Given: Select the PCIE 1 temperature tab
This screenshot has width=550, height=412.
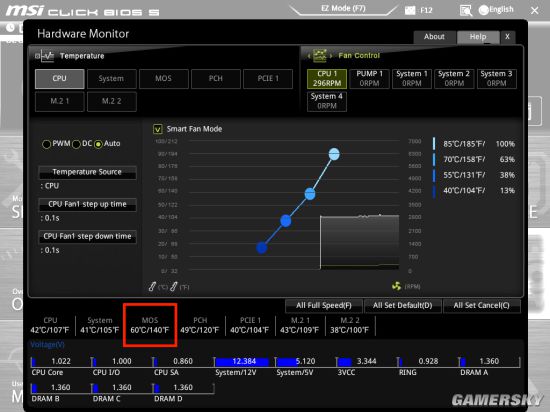Looking at the screenshot, I should point(268,79).
